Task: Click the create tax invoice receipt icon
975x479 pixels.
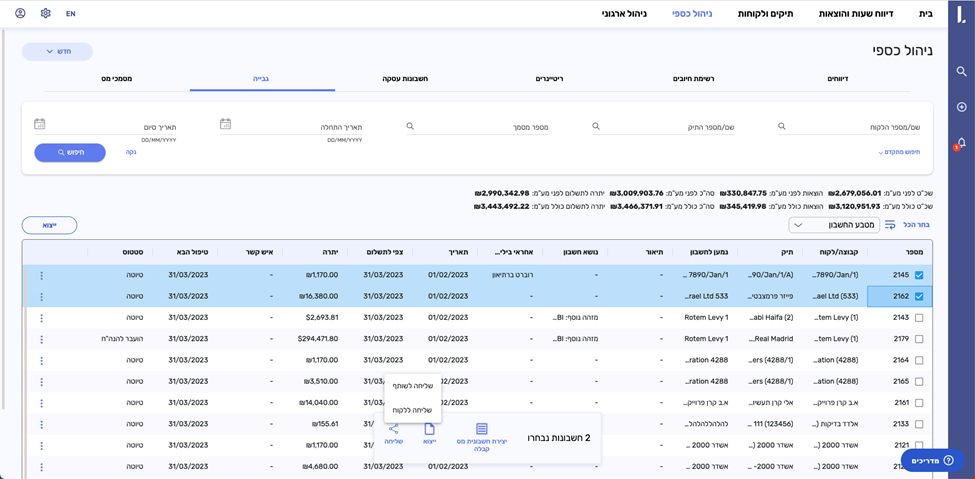Action: click(x=482, y=429)
